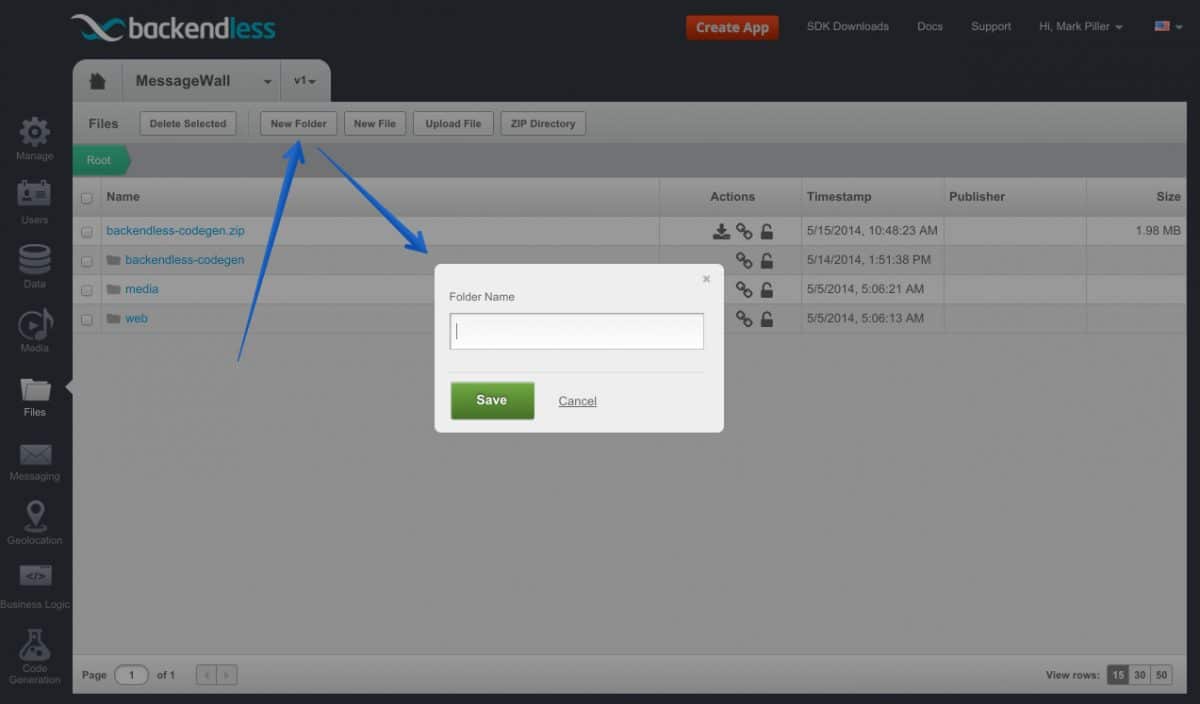This screenshot has width=1200, height=704.
Task: Check the media folder checkbox
Action: click(86, 290)
